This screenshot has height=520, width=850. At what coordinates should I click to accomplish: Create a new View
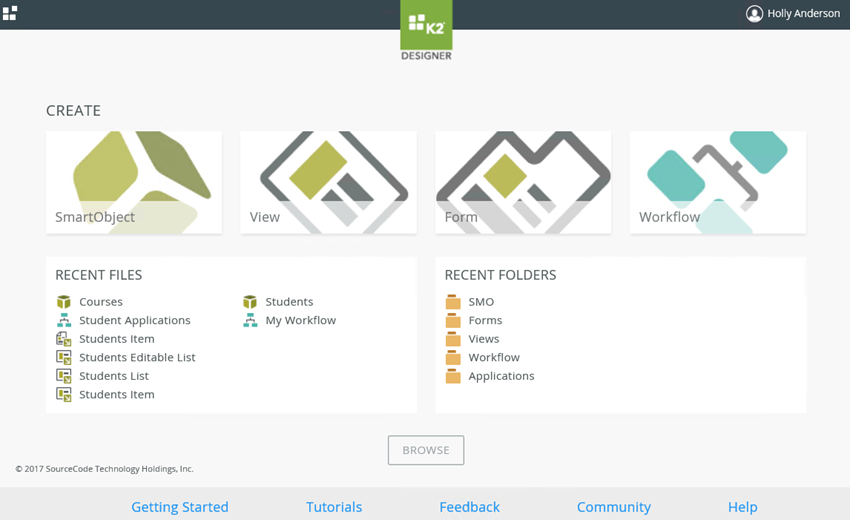click(329, 183)
